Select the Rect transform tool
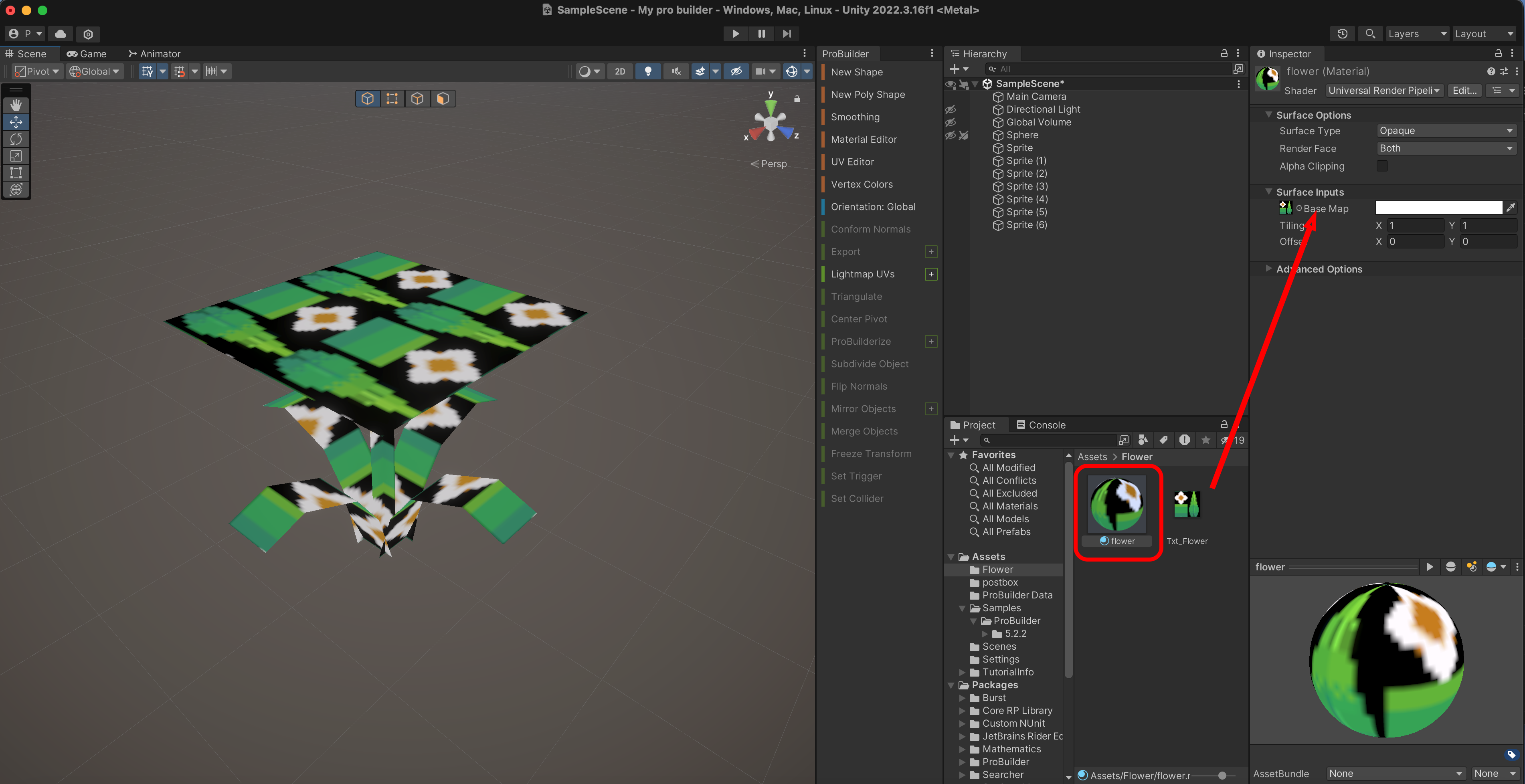This screenshot has width=1525, height=784. (16, 173)
